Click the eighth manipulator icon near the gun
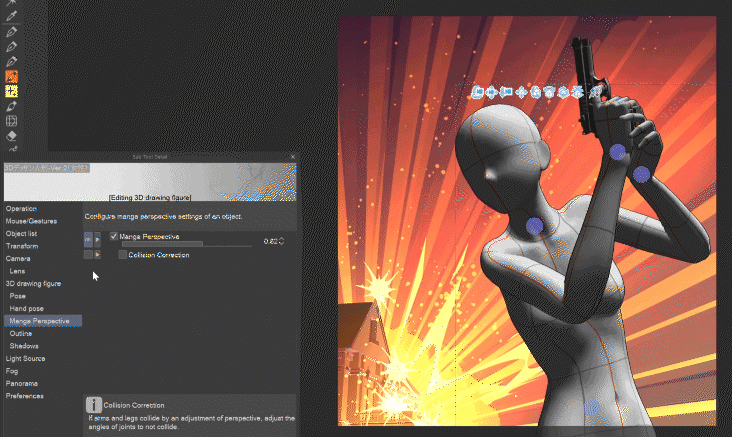Image resolution: width=732 pixels, height=437 pixels. pyautogui.click(x=578, y=92)
